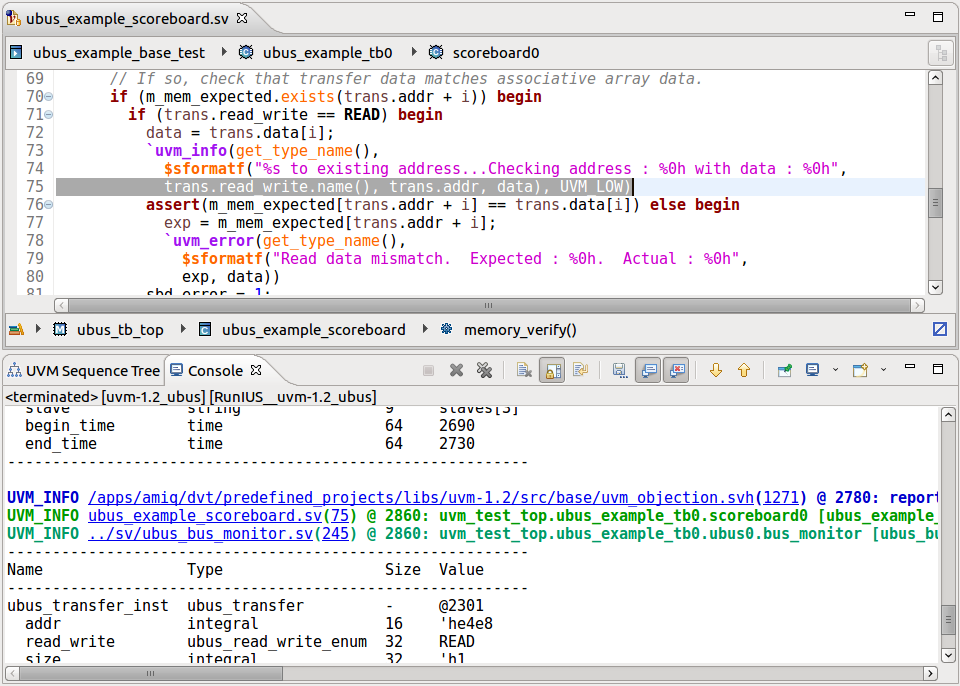Toggle word wrap in the Console
The width and height of the screenshot is (960, 686).
580,370
